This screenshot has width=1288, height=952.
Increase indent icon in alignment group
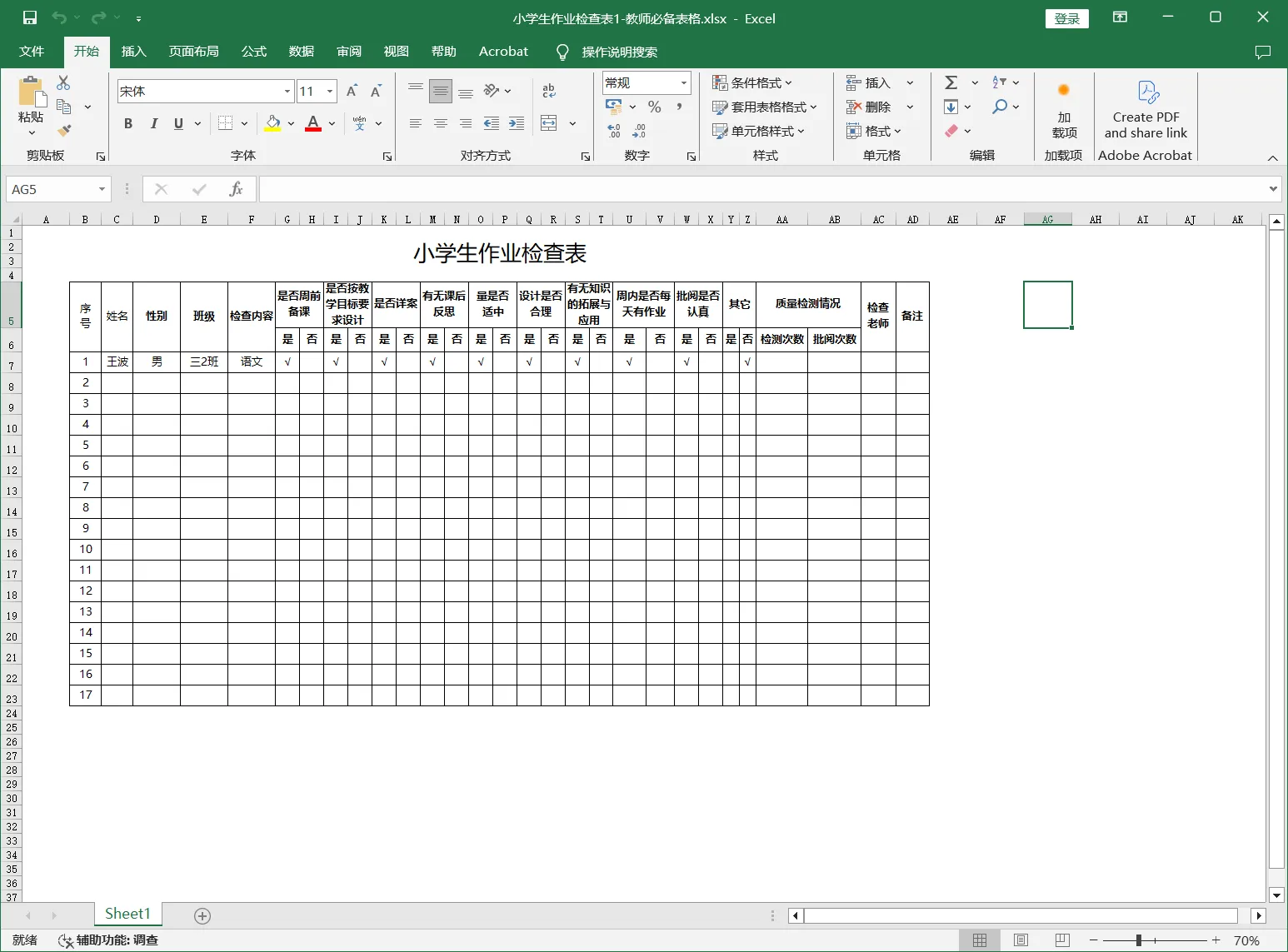[x=517, y=123]
